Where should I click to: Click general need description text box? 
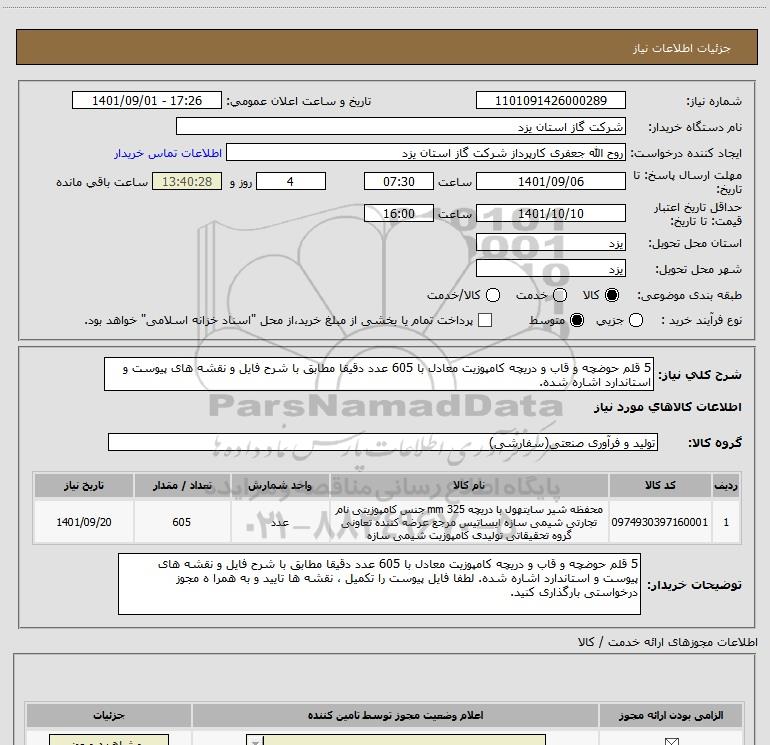click(379, 374)
